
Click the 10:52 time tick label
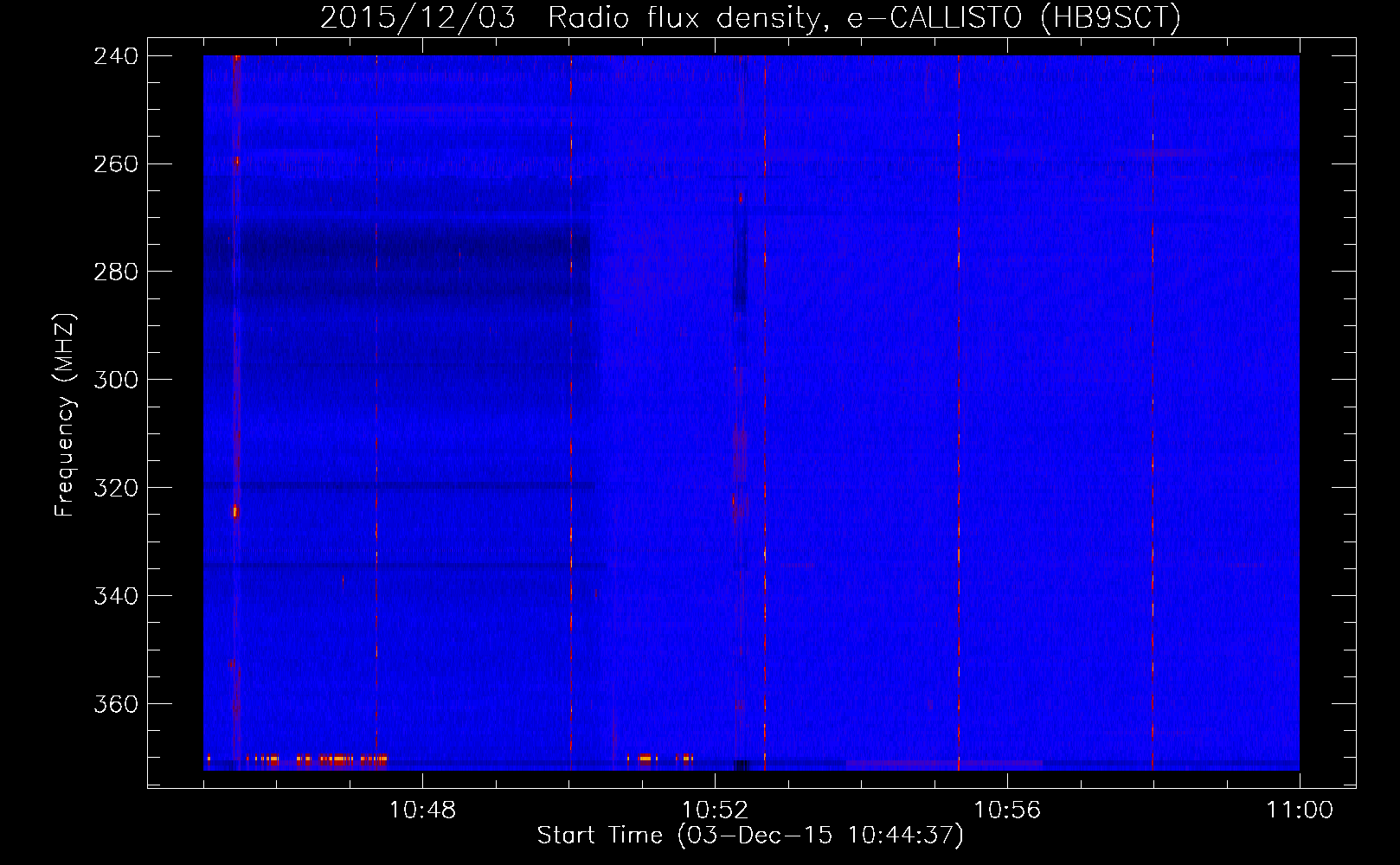point(715,811)
